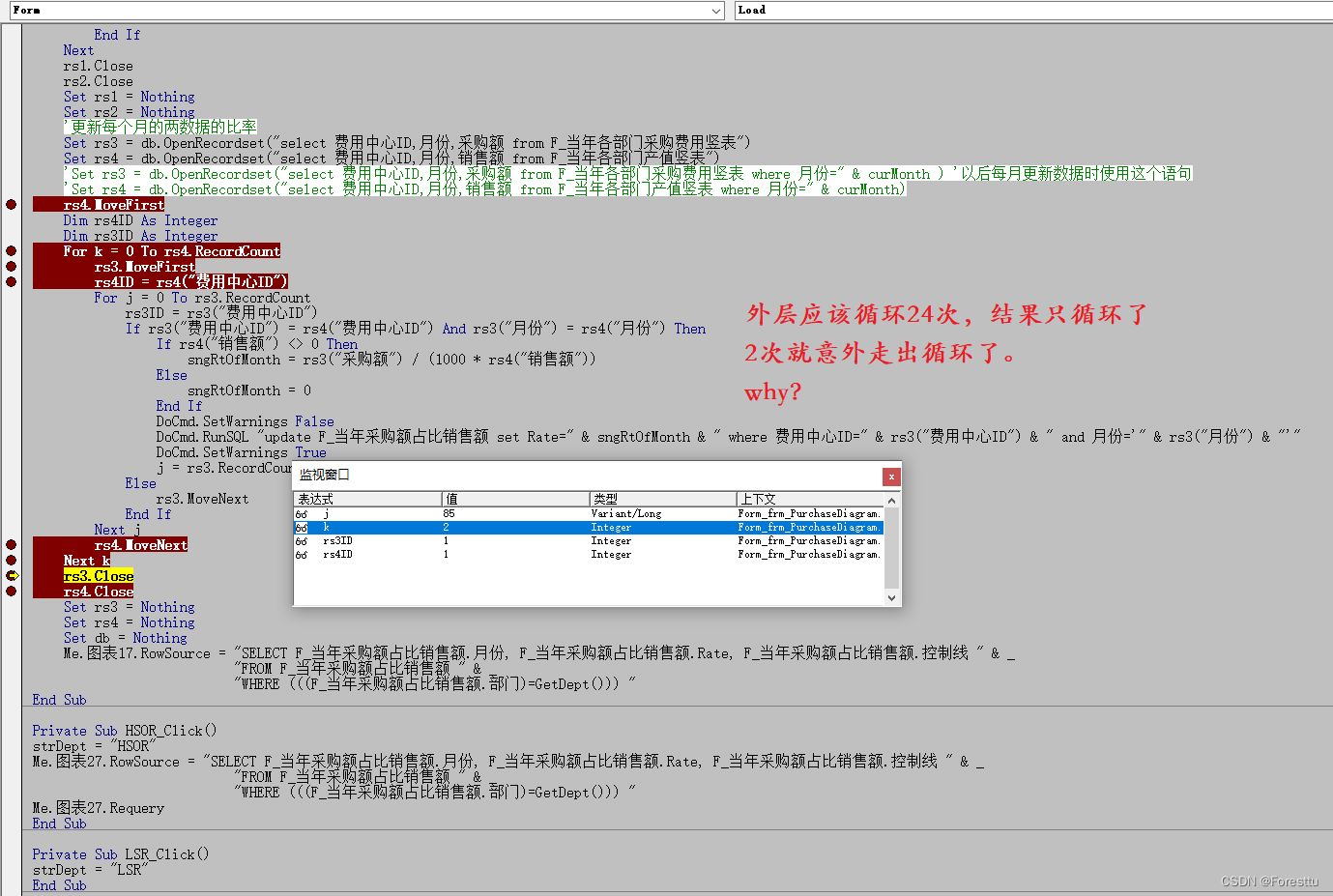Click the breakpoint dot next to For k loop

(11, 250)
